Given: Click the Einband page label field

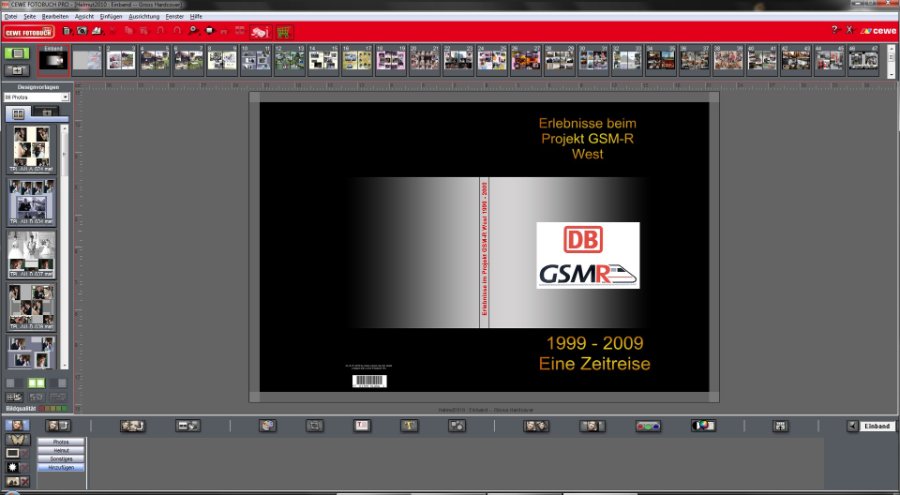Looking at the screenshot, I should (x=877, y=426).
